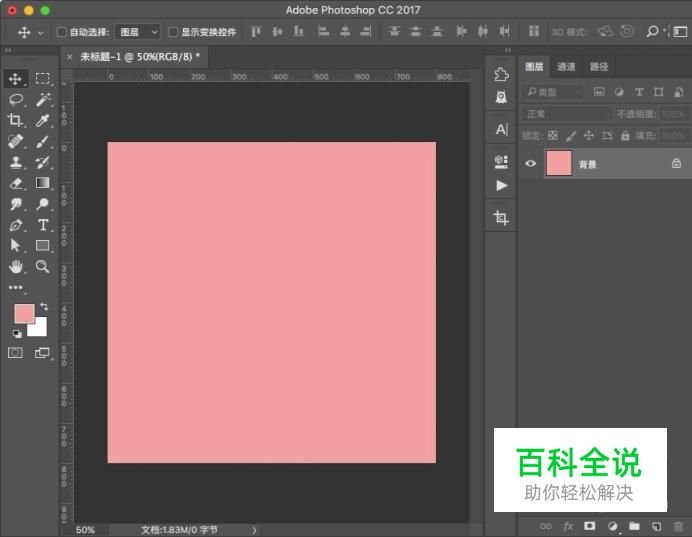Select the Eyedropper tool
This screenshot has height=537, width=692.
coord(43,121)
